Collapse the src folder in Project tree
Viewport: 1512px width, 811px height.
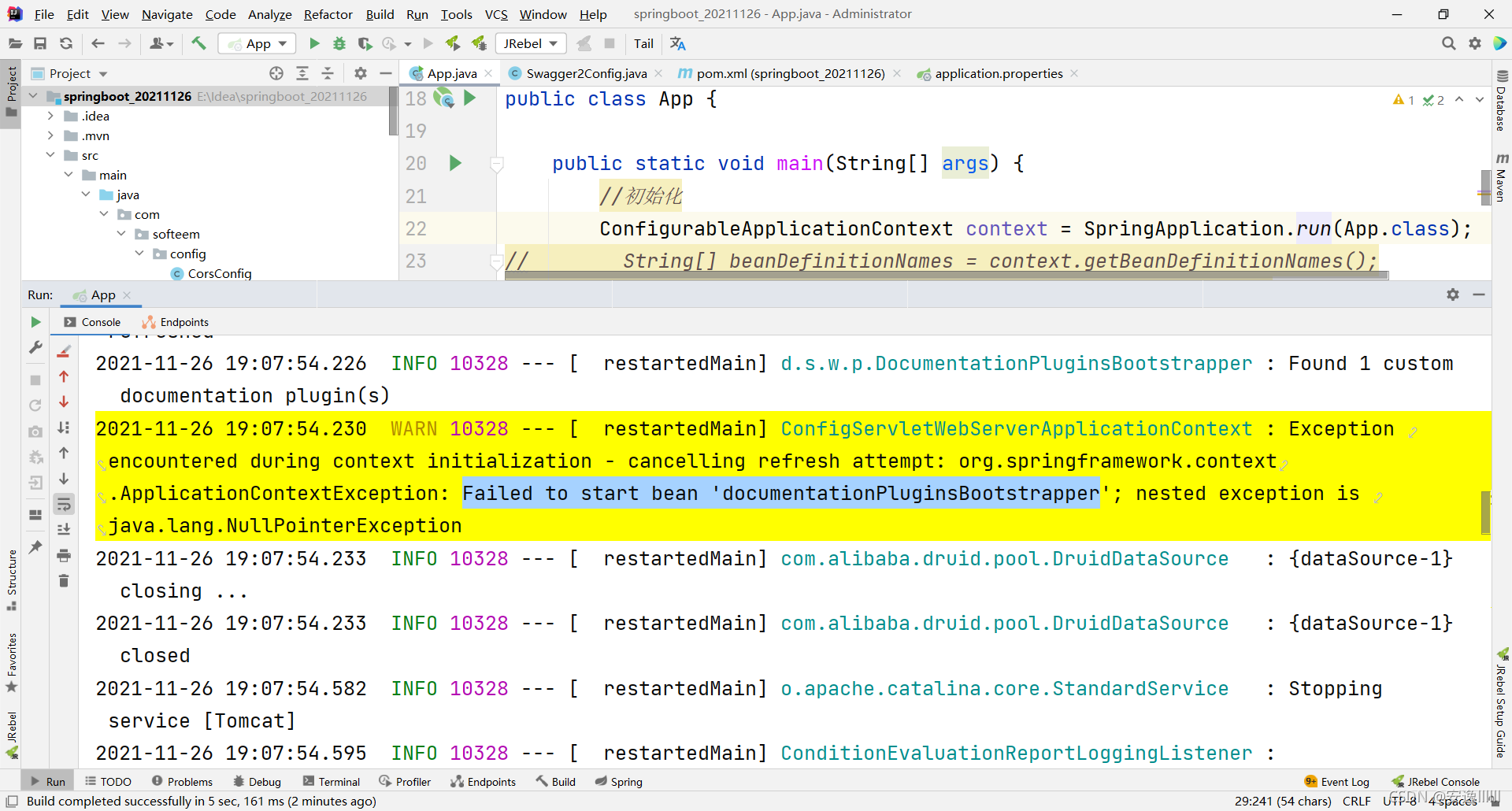click(x=50, y=155)
